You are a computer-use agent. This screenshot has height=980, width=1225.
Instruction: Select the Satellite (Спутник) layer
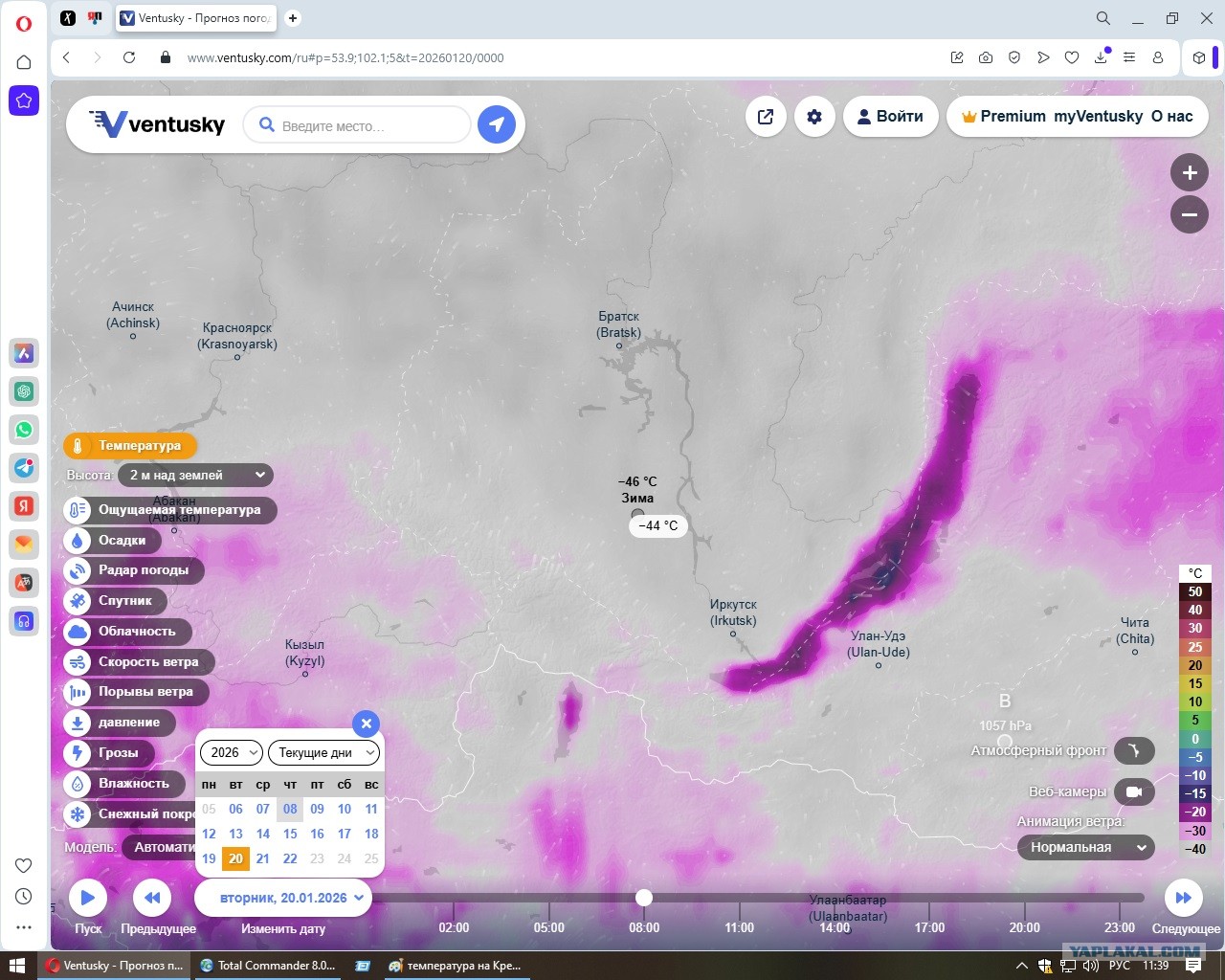pyautogui.click(x=115, y=601)
